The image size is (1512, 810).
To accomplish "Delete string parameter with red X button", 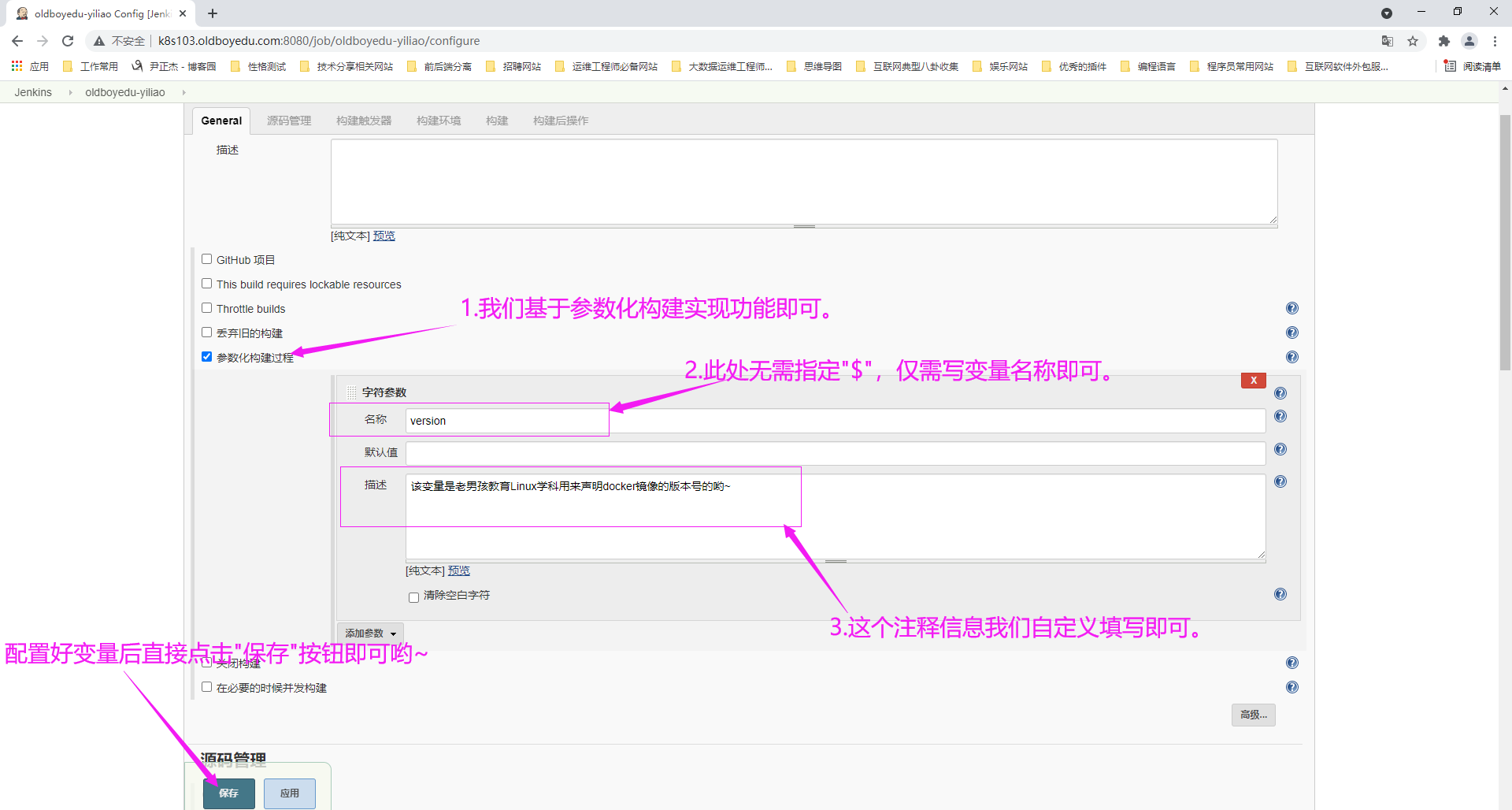I will [1253, 381].
